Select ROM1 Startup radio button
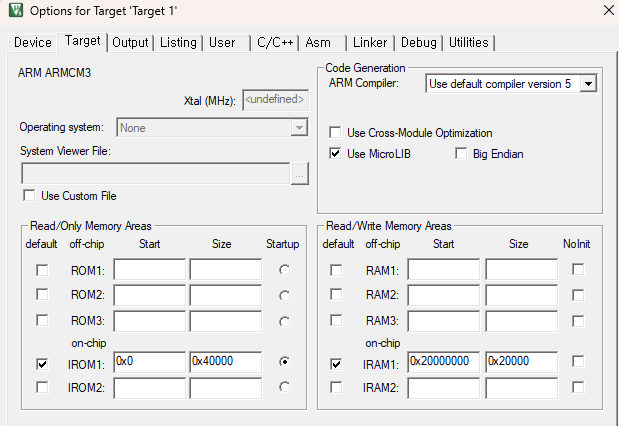The height and width of the screenshot is (426, 619). pos(284,270)
